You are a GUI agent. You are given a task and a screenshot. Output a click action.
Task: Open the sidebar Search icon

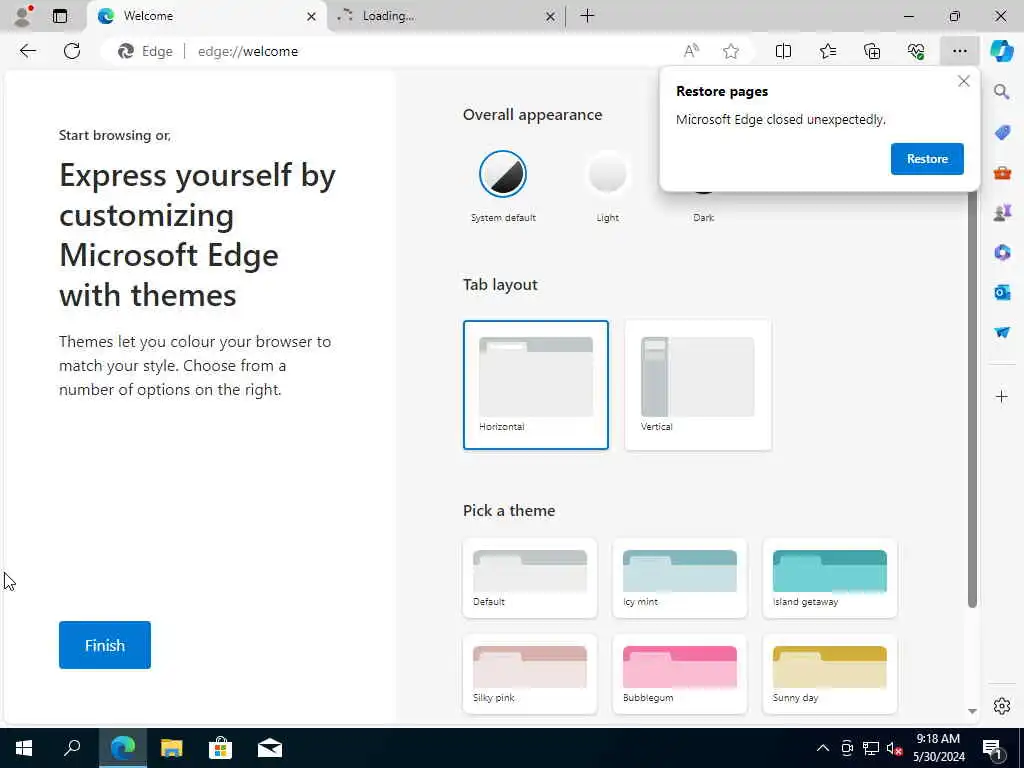click(1002, 91)
